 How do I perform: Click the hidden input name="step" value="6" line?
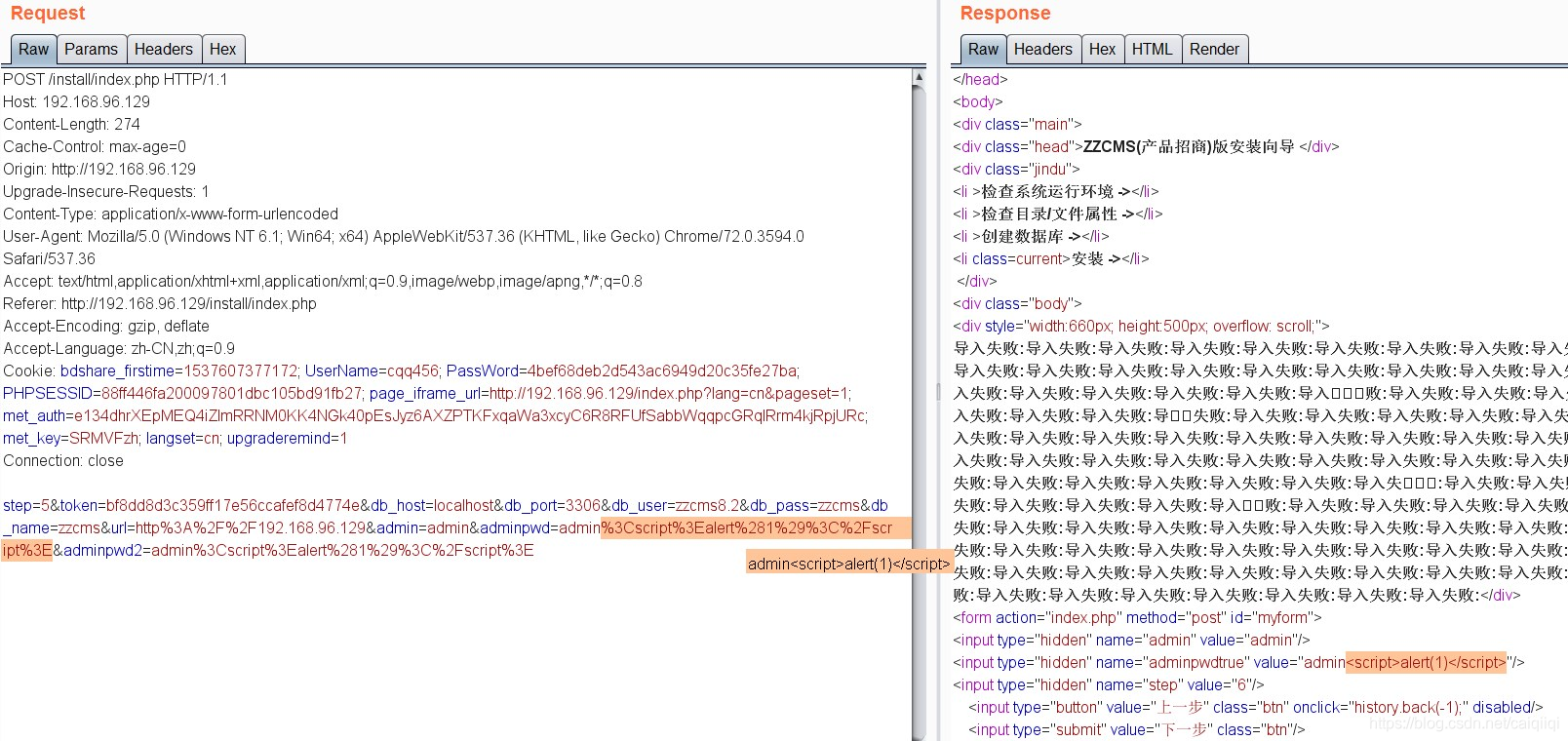point(1108,684)
